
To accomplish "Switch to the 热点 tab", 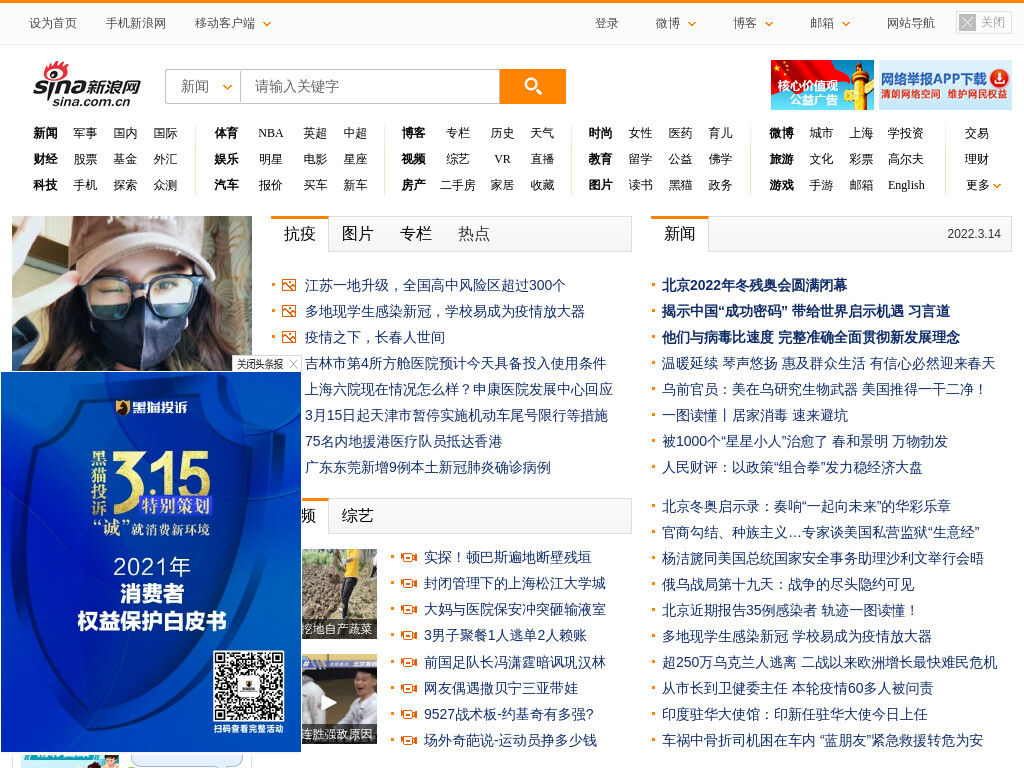I will coord(473,234).
